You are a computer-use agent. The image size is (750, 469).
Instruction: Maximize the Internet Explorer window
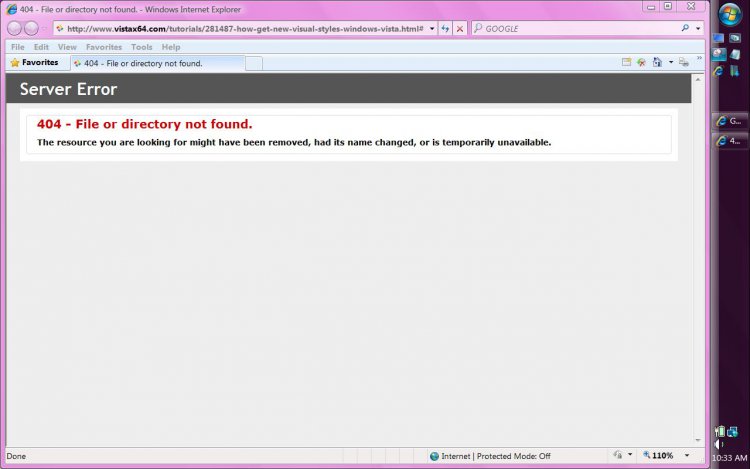point(668,6)
